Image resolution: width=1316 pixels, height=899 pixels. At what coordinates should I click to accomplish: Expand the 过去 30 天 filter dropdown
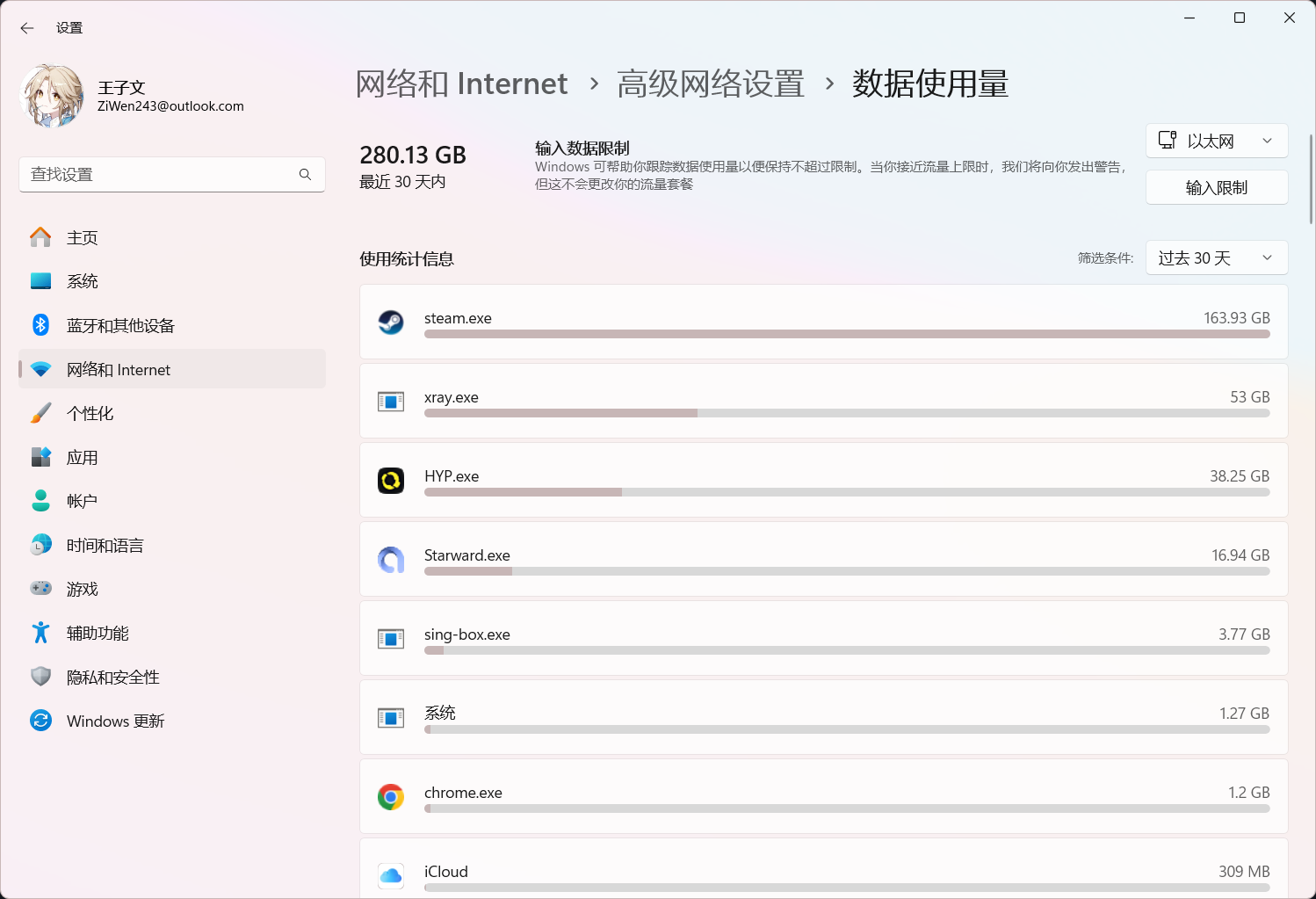point(1216,257)
